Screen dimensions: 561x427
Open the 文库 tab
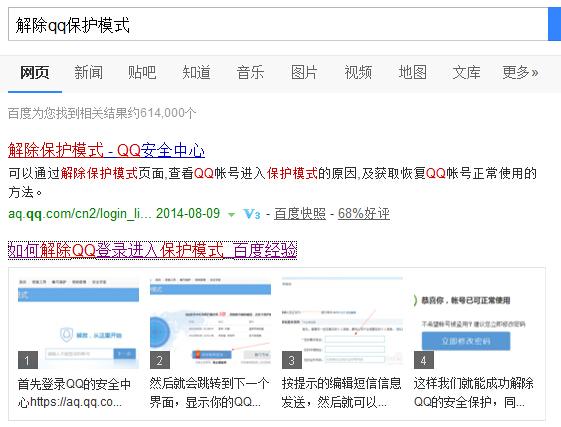pos(466,73)
